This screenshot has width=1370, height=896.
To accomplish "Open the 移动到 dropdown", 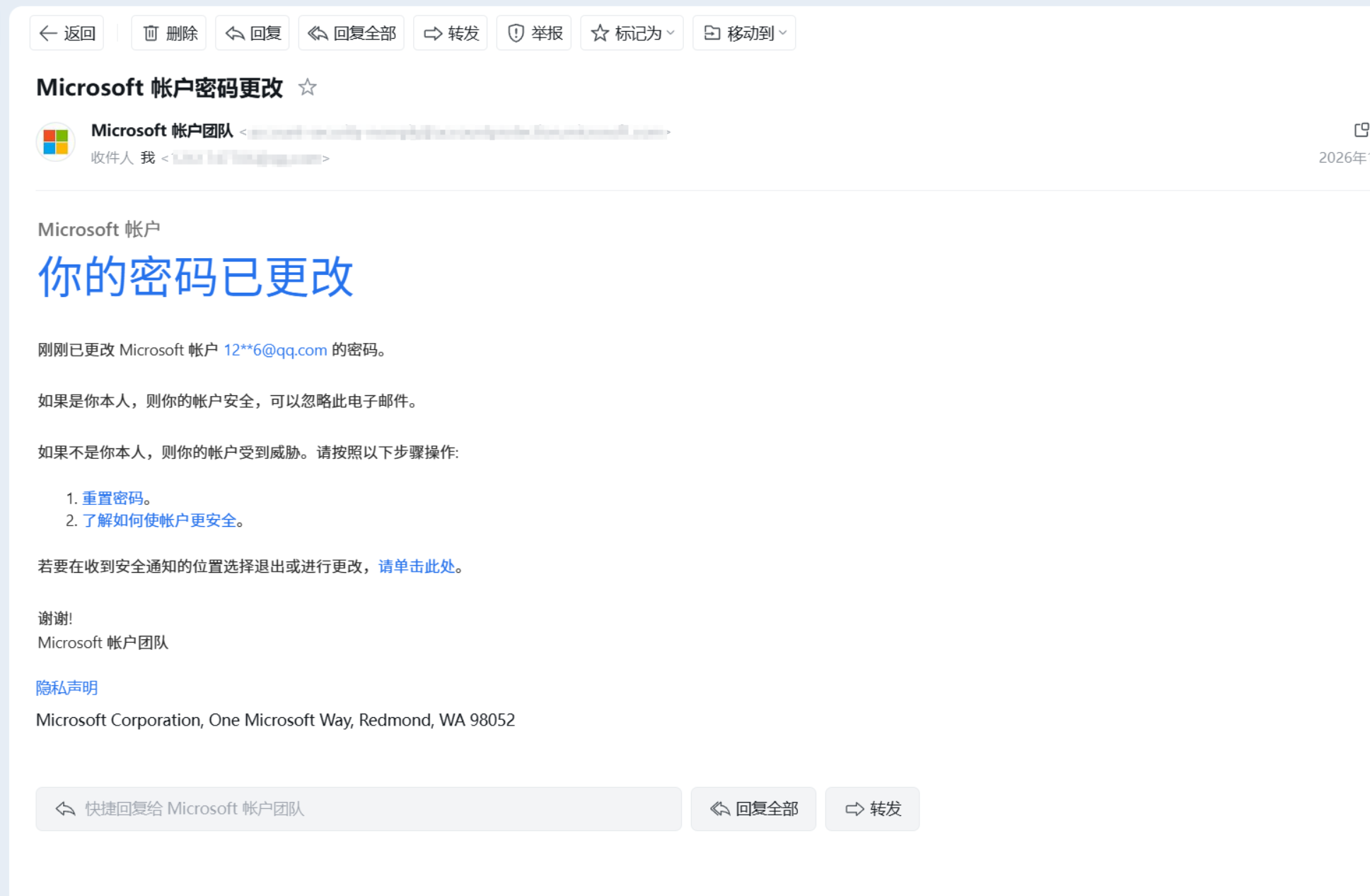I will 745,33.
